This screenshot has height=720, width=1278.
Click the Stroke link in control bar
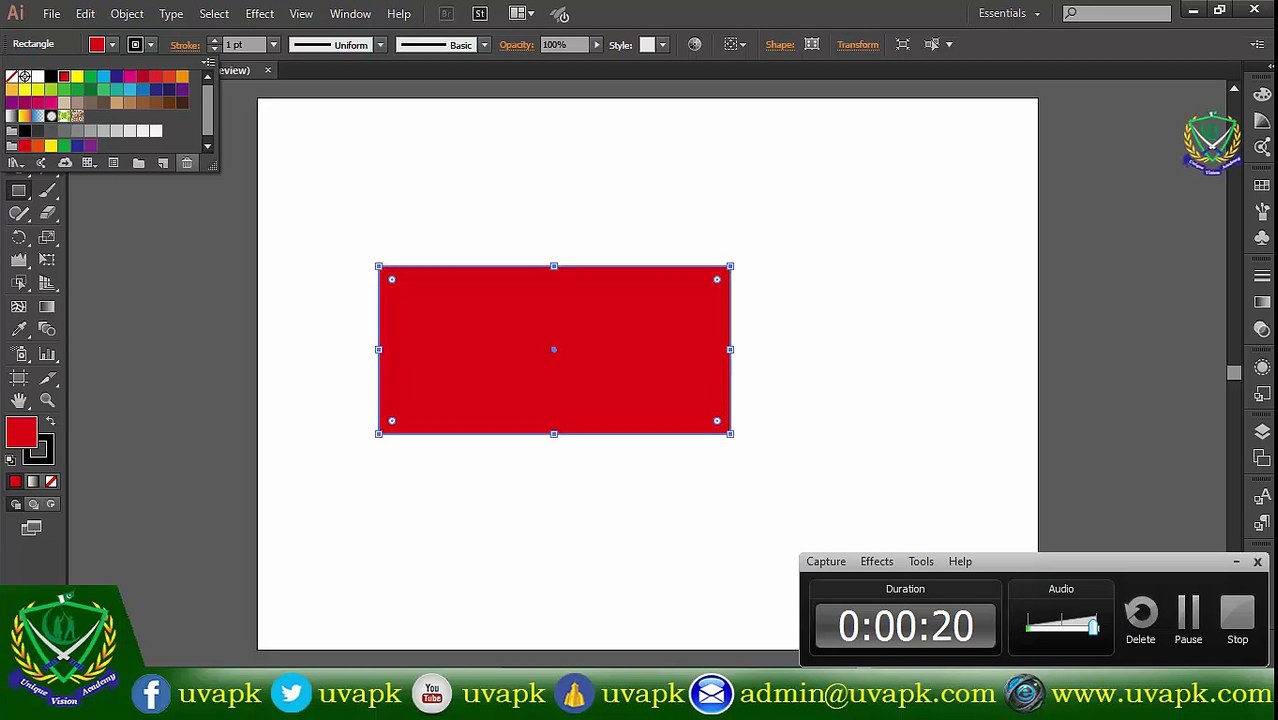185,45
